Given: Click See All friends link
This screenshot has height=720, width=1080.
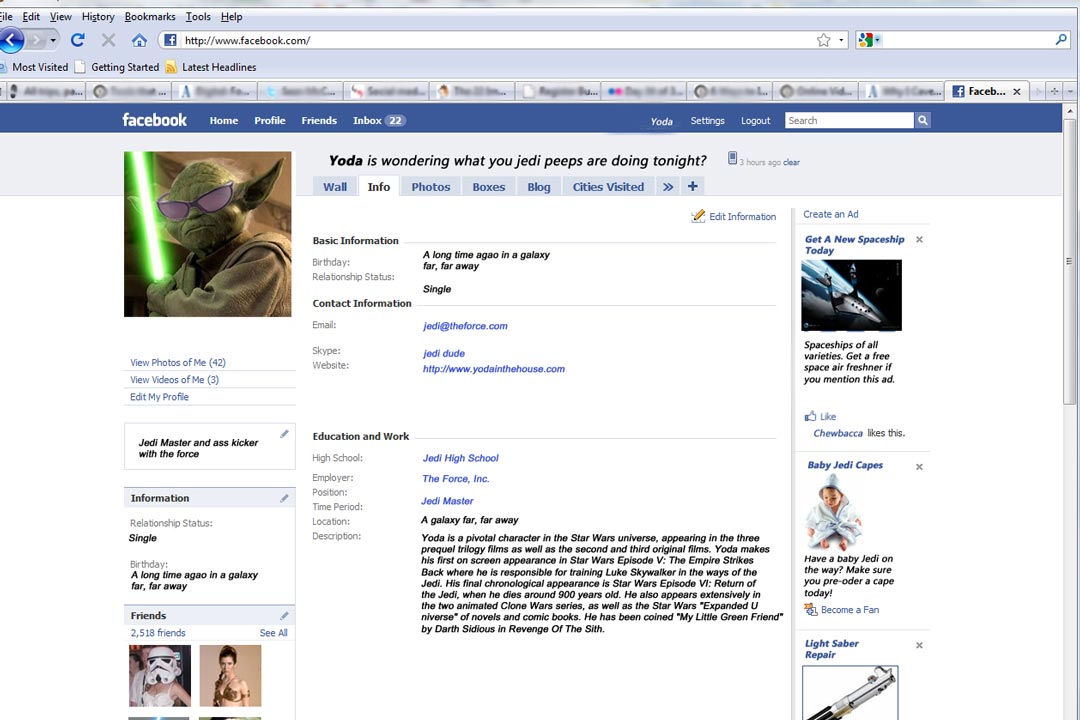Looking at the screenshot, I should click(273, 632).
